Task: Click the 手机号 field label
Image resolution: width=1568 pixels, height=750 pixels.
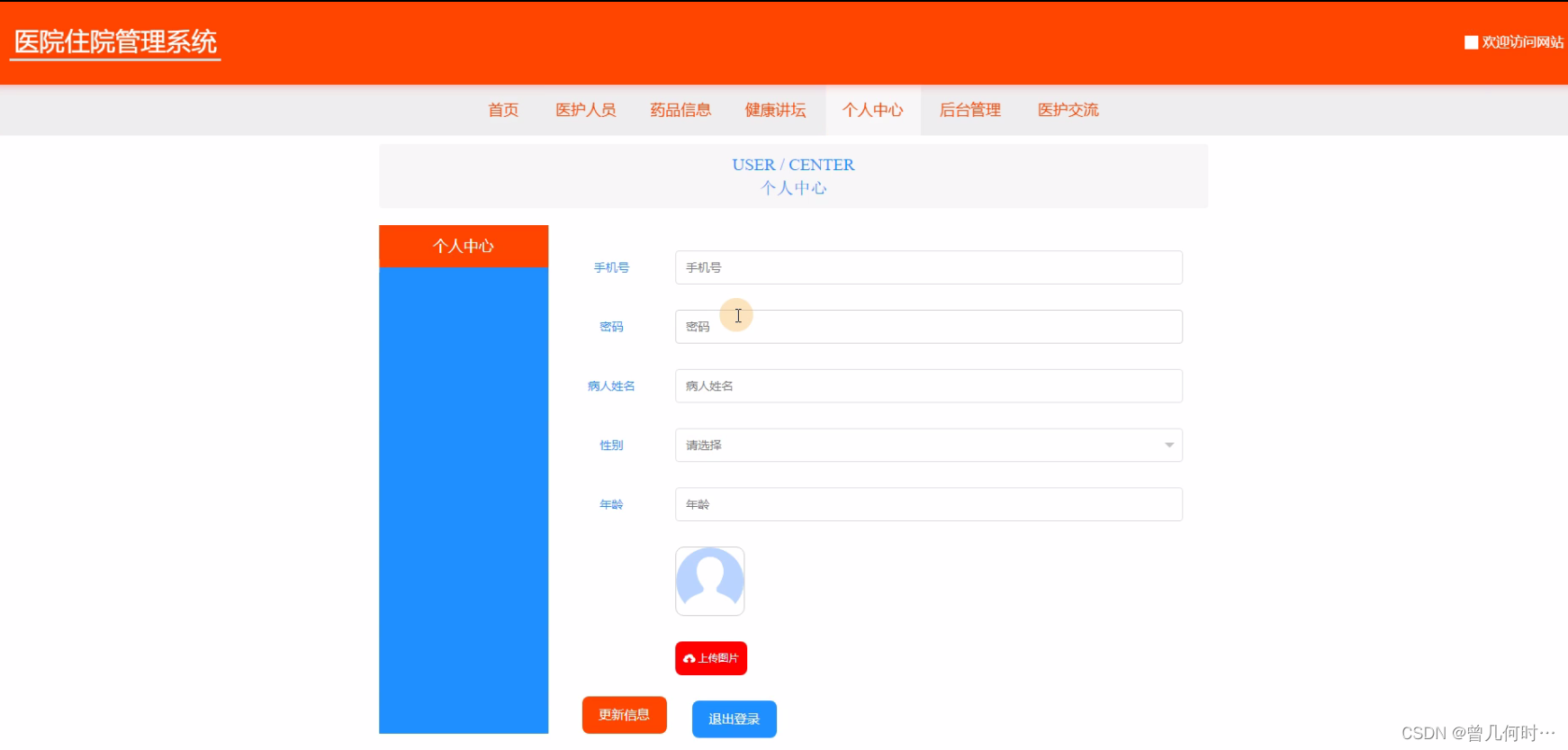Action: [x=611, y=267]
